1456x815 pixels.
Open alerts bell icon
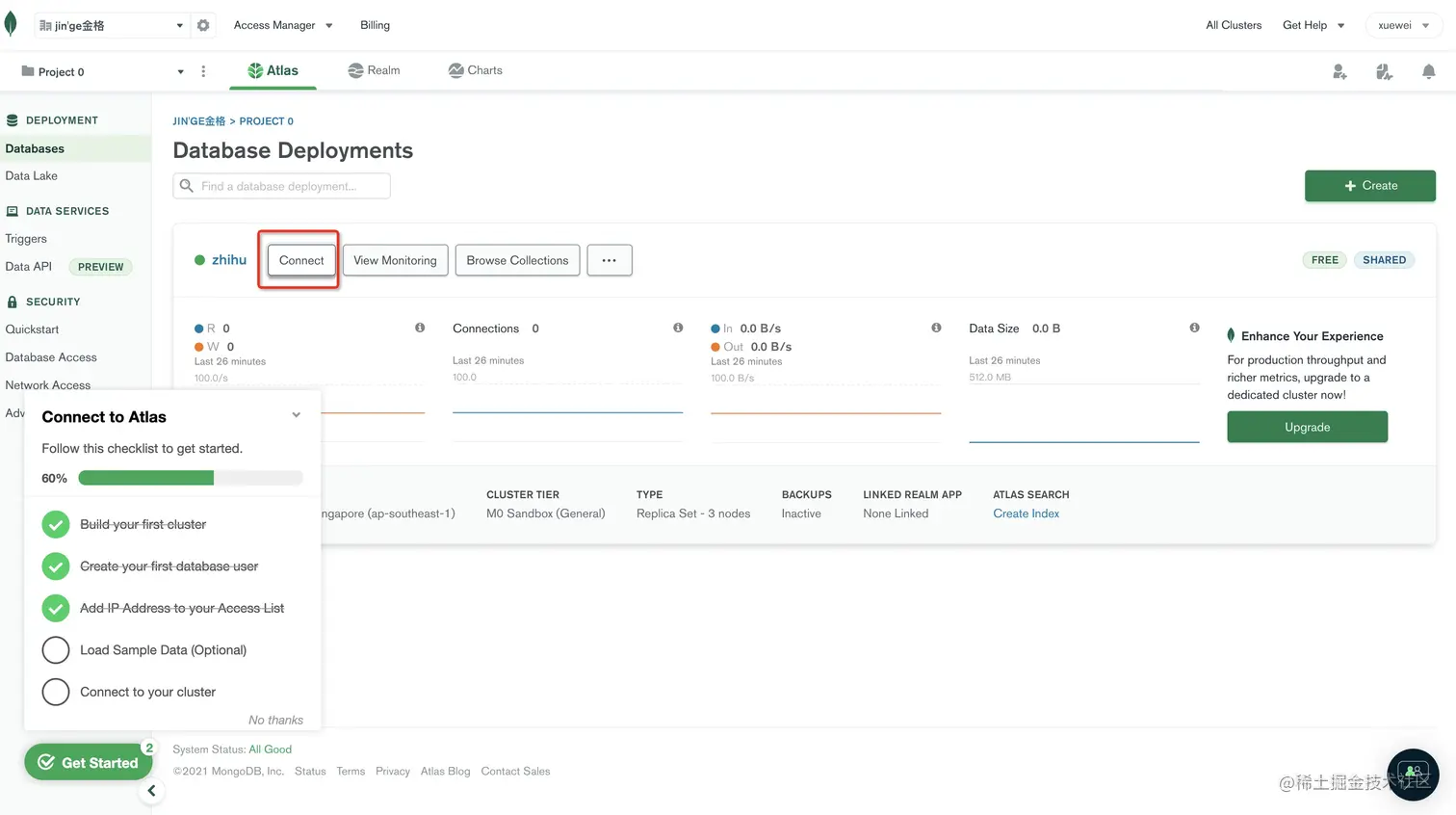tap(1429, 71)
